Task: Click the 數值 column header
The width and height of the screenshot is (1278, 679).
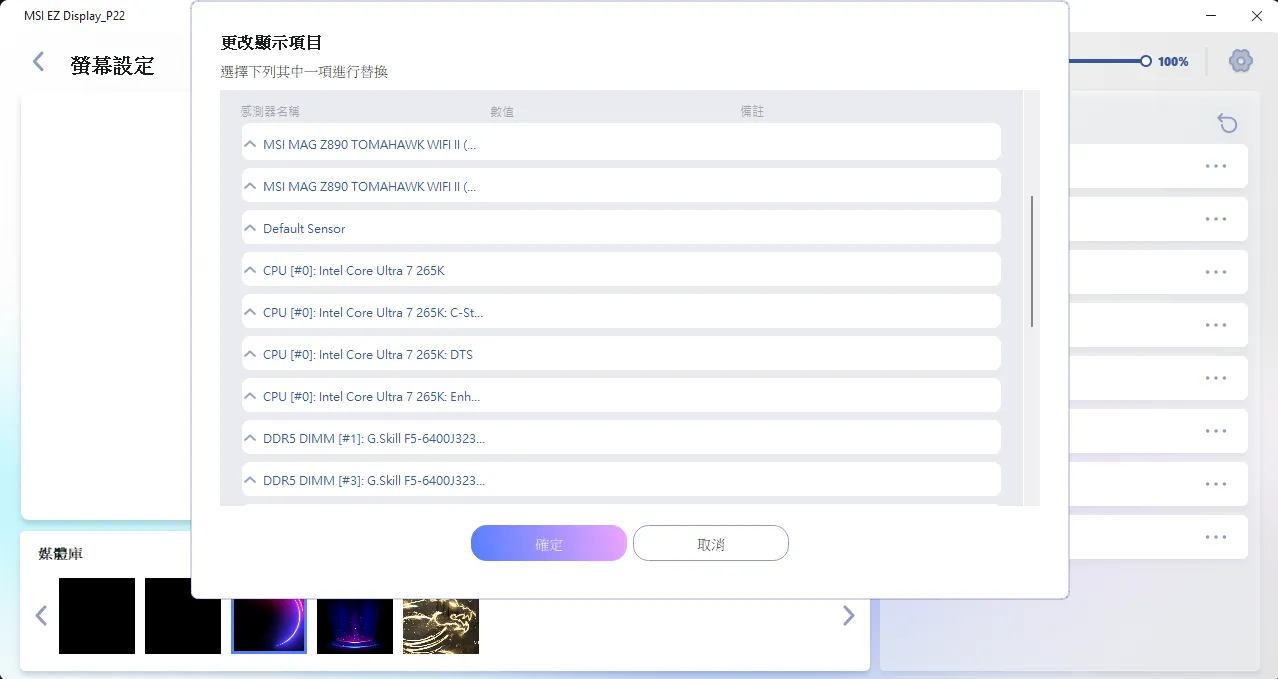Action: [502, 111]
